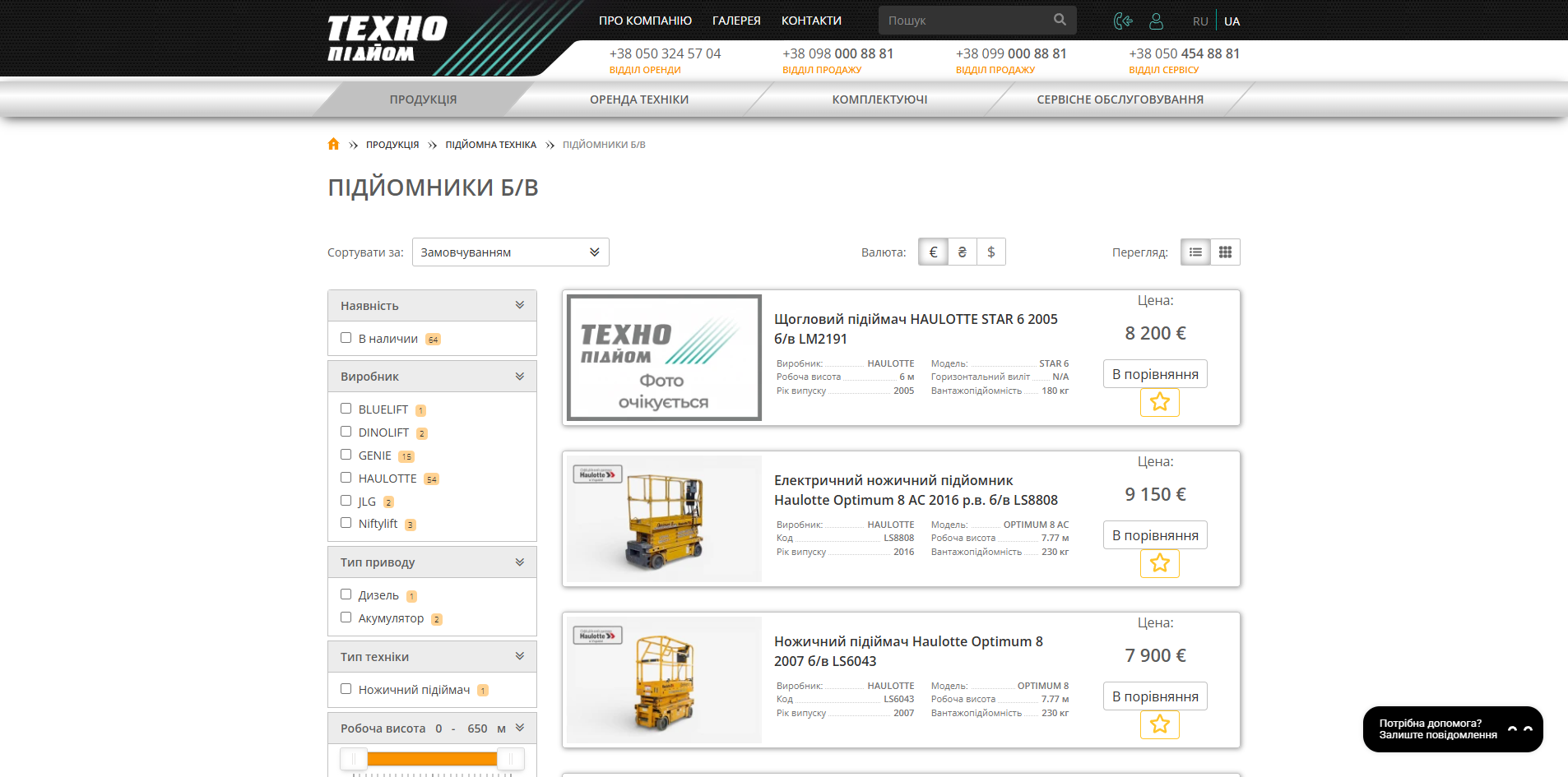The width and height of the screenshot is (1568, 777).
Task: Check the JLG manufacturer filter
Action: (x=346, y=501)
